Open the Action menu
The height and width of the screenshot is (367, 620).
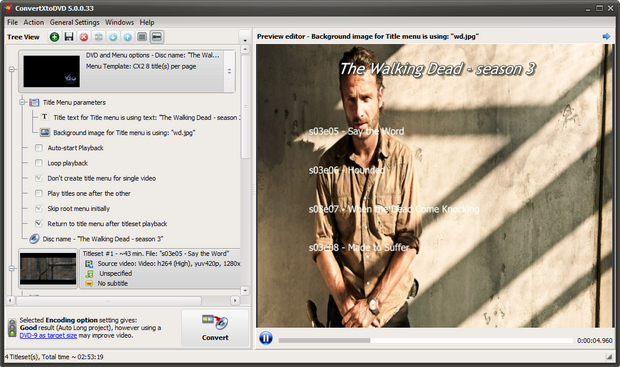pos(34,22)
